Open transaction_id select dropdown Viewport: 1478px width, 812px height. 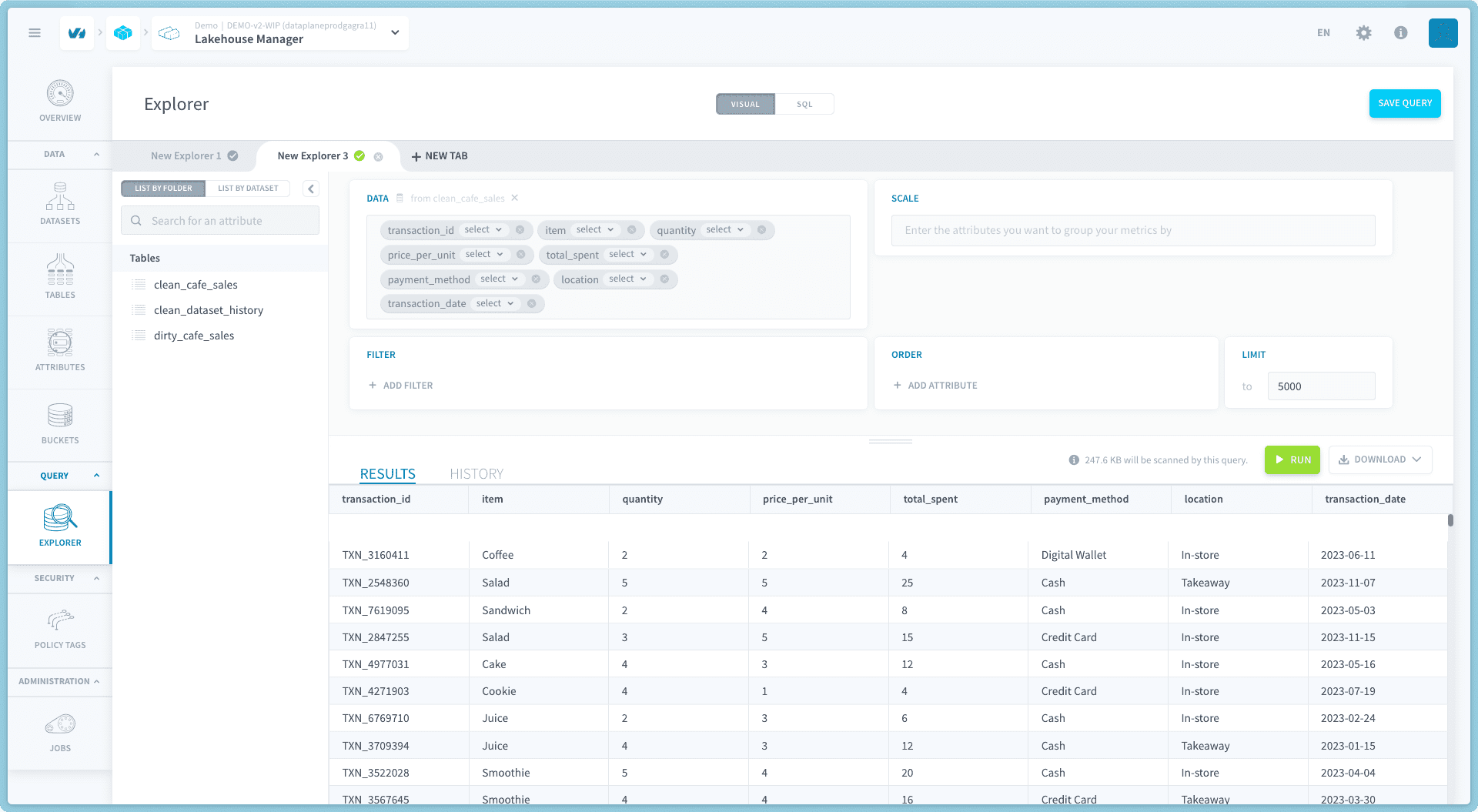click(483, 230)
